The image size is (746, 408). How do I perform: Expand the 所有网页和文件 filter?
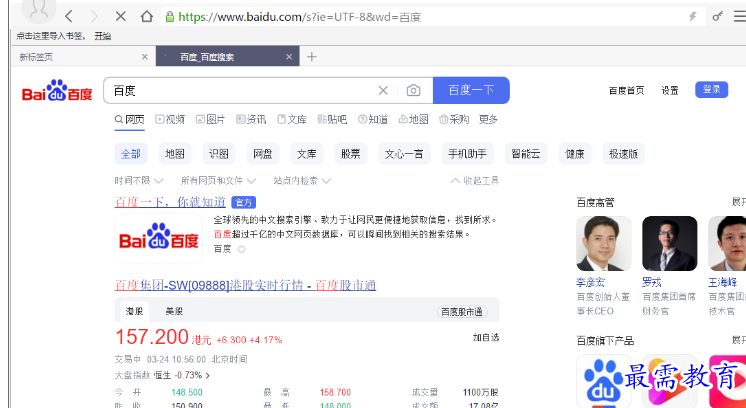tap(218, 181)
